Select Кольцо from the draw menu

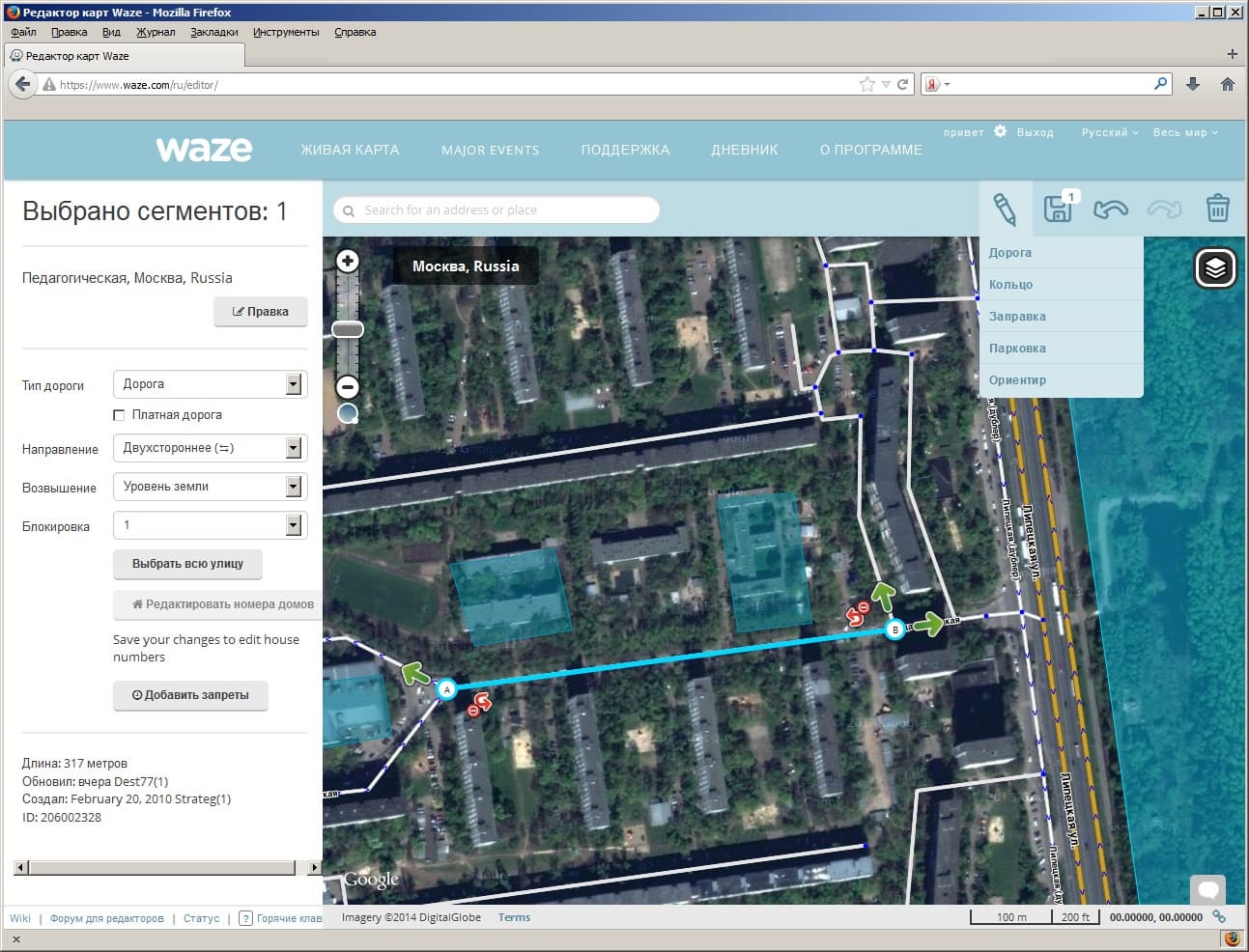1010,285
